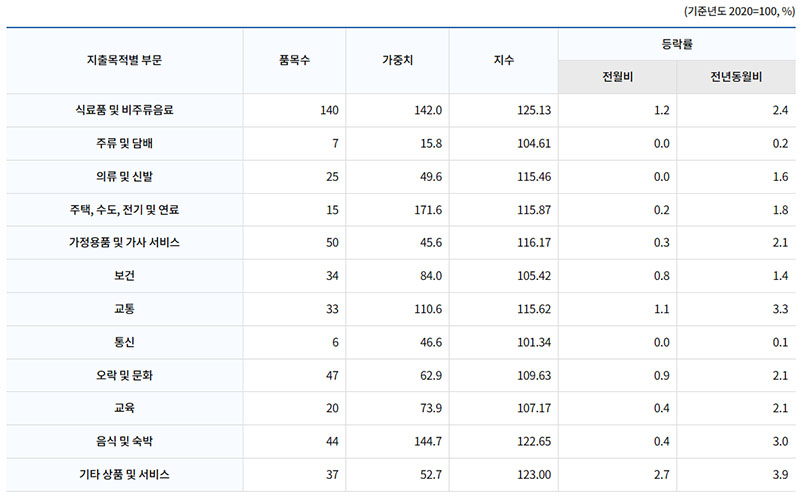Click item count 50 for 가정용품
800x500 pixels.
(332, 242)
